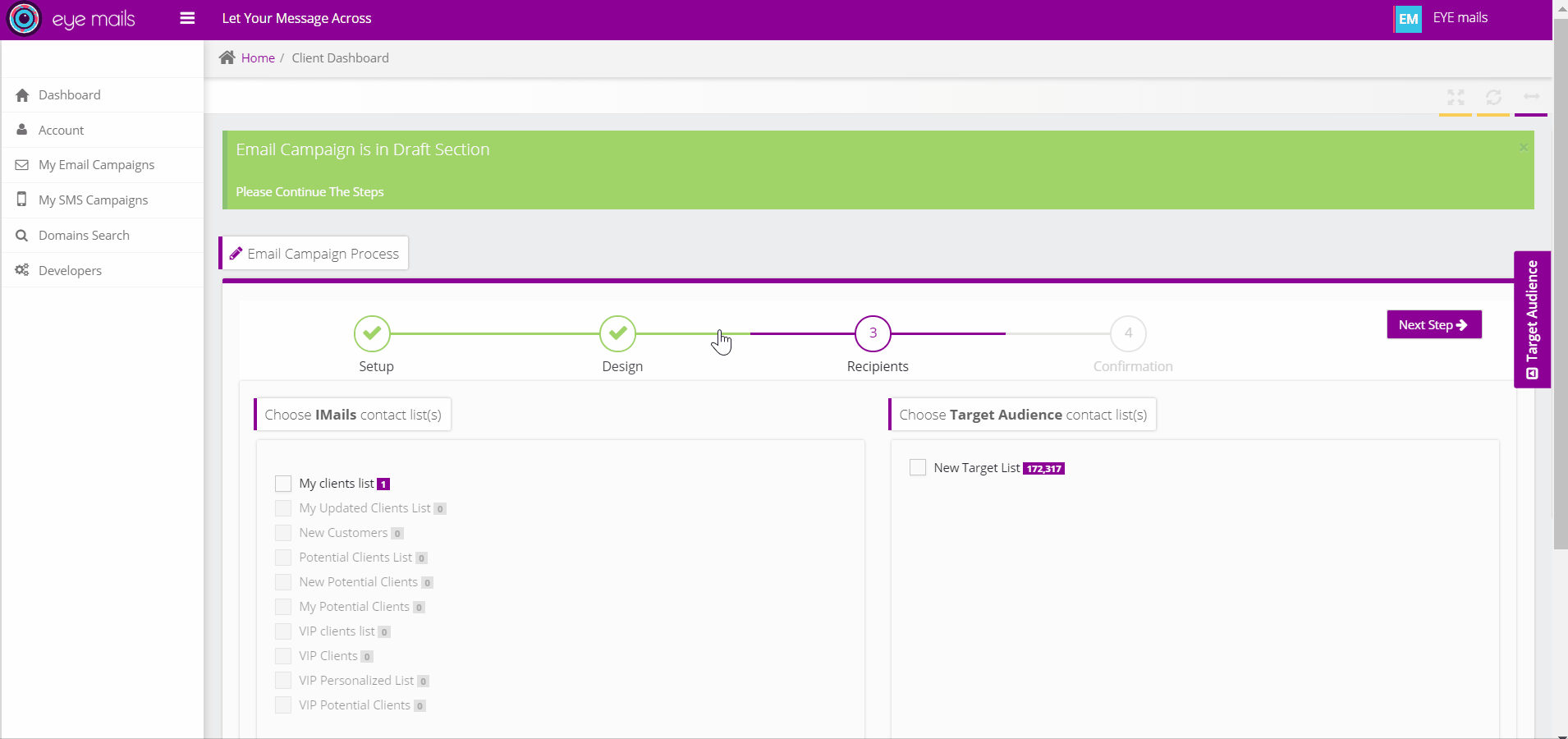Image resolution: width=1568 pixels, height=739 pixels.
Task: Jump to the Design step circle
Action: 617,333
